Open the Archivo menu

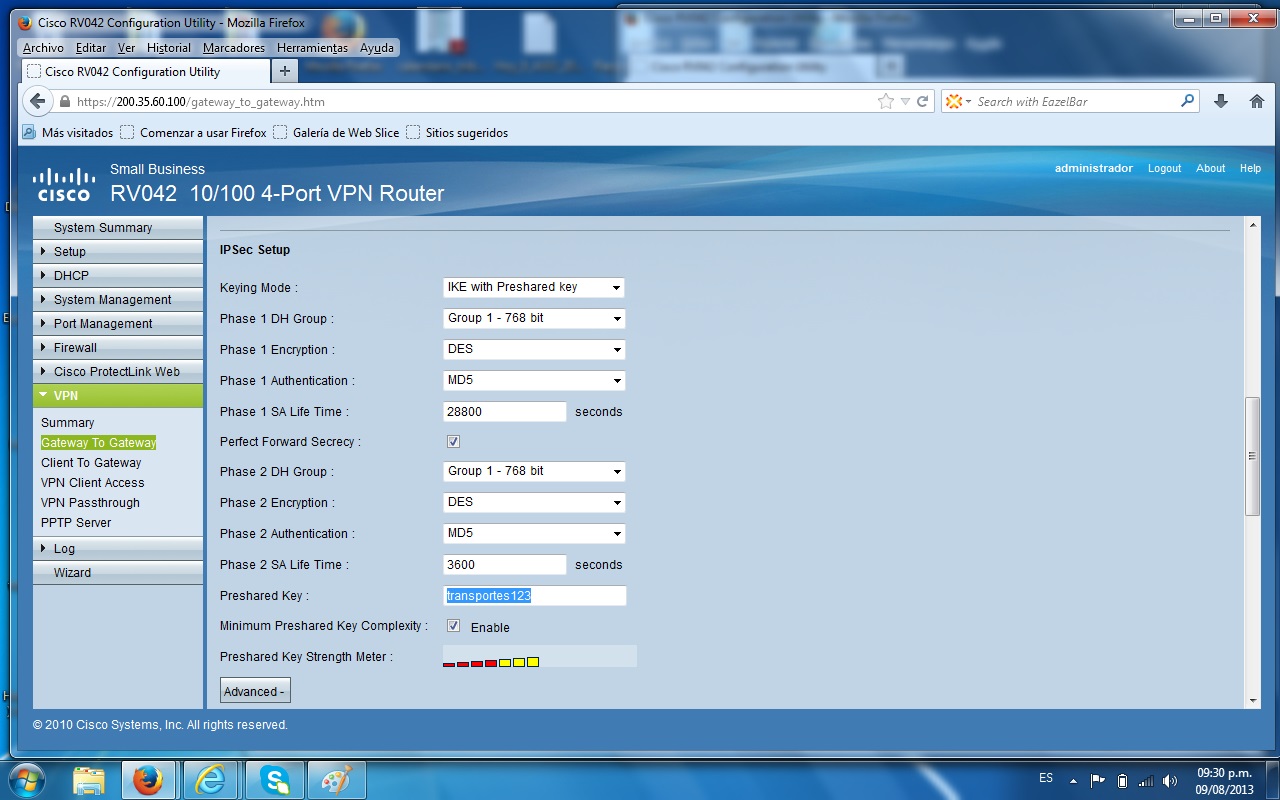(43, 48)
